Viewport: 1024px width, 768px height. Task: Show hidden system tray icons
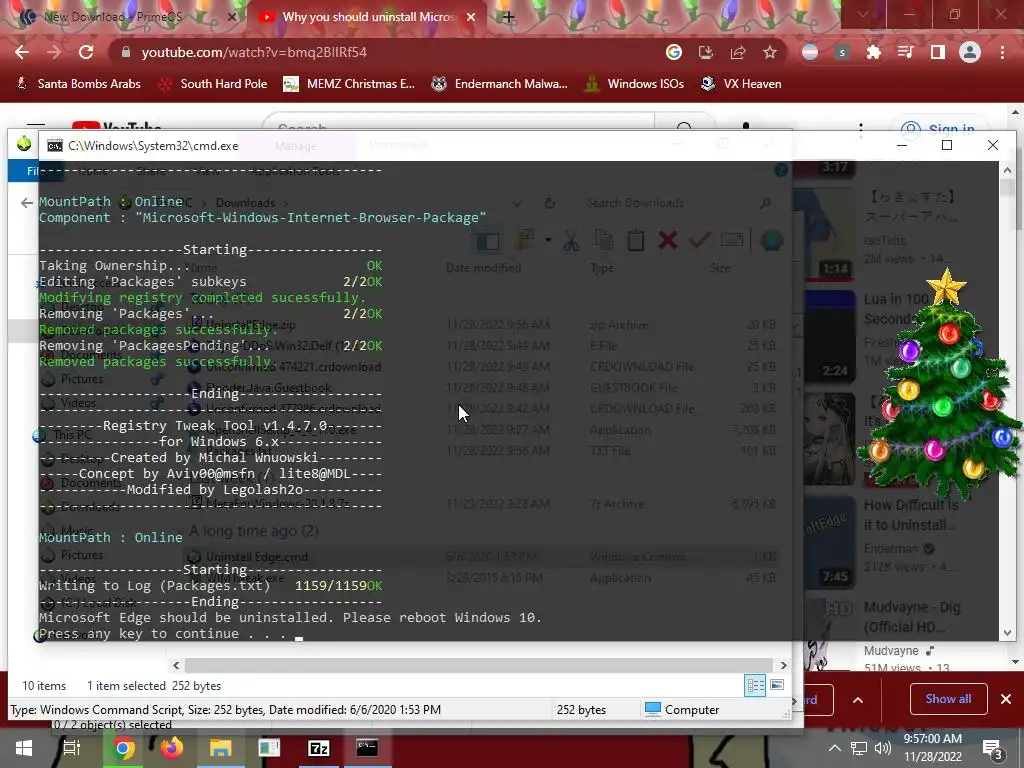coord(835,748)
